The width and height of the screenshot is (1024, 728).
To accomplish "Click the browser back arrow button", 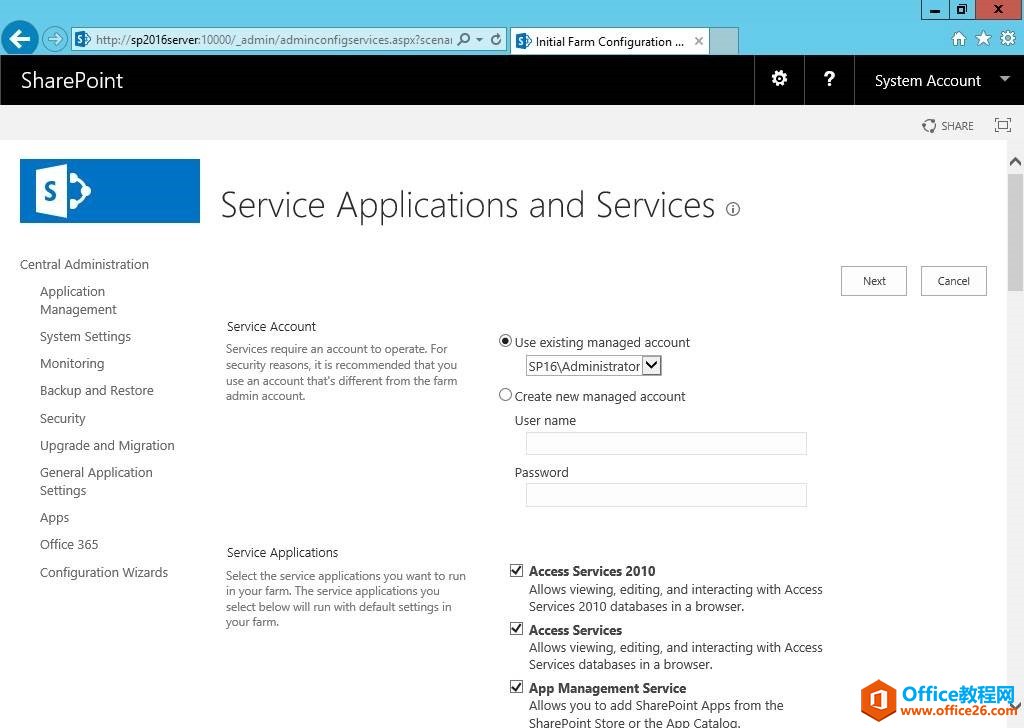I will coord(20,40).
